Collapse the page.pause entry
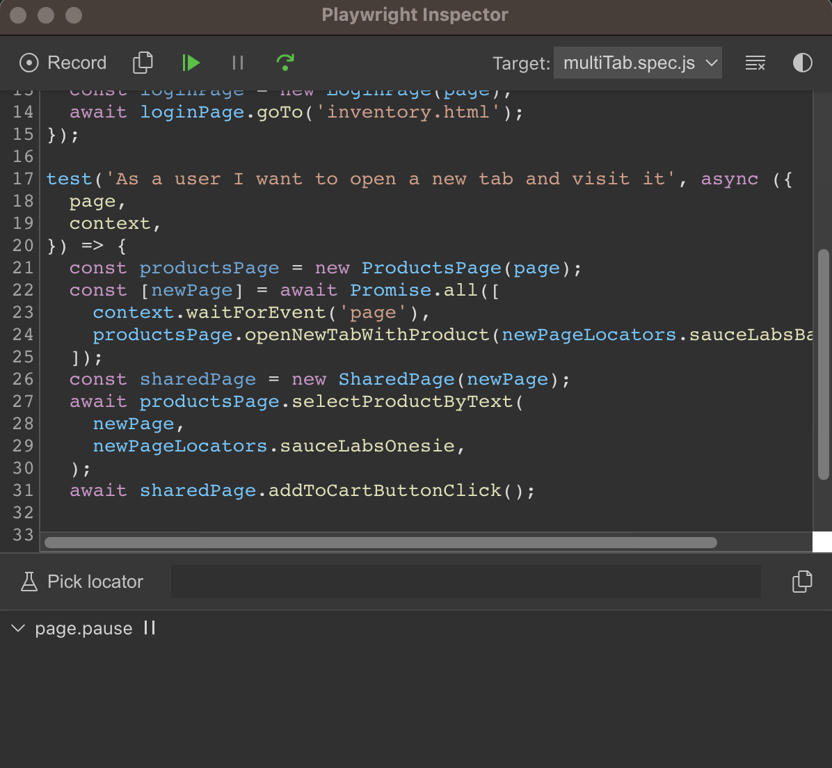The width and height of the screenshot is (832, 768). pyautogui.click(x=17, y=628)
